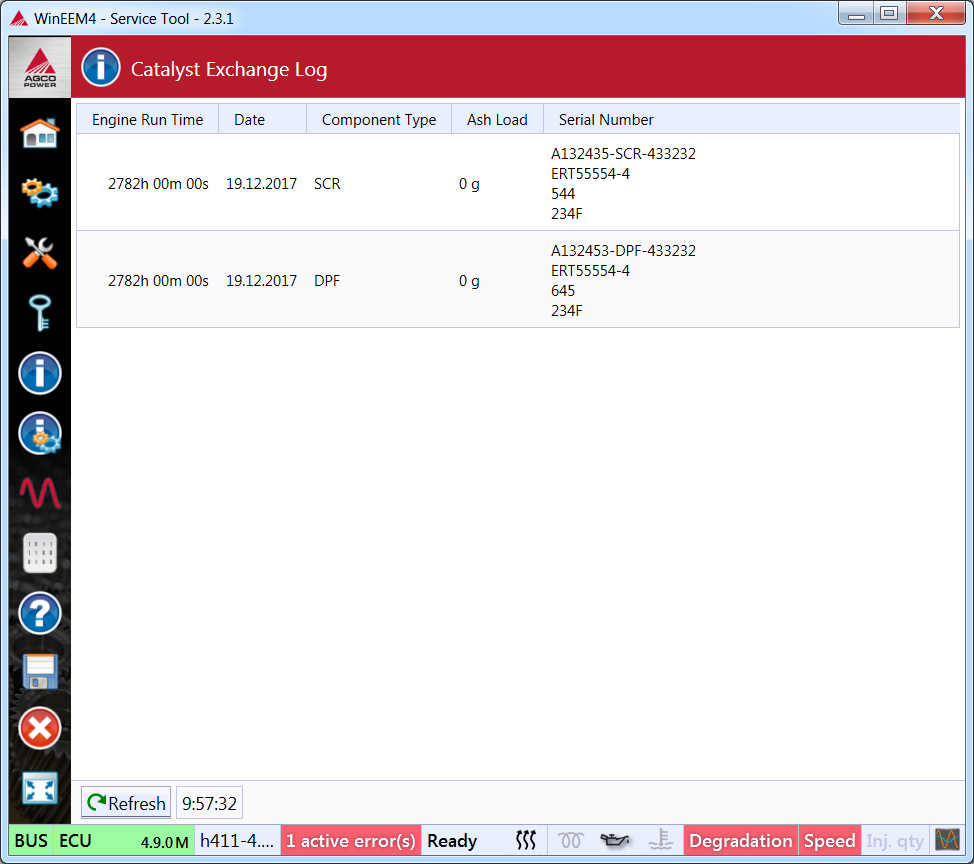Click the Refresh button
This screenshot has width=974, height=864.
[x=126, y=803]
